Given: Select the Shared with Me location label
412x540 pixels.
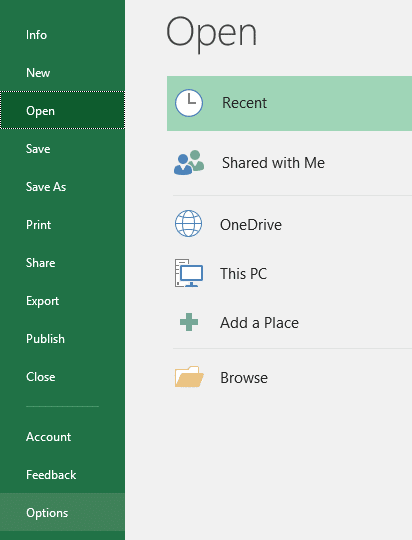Looking at the screenshot, I should [273, 163].
